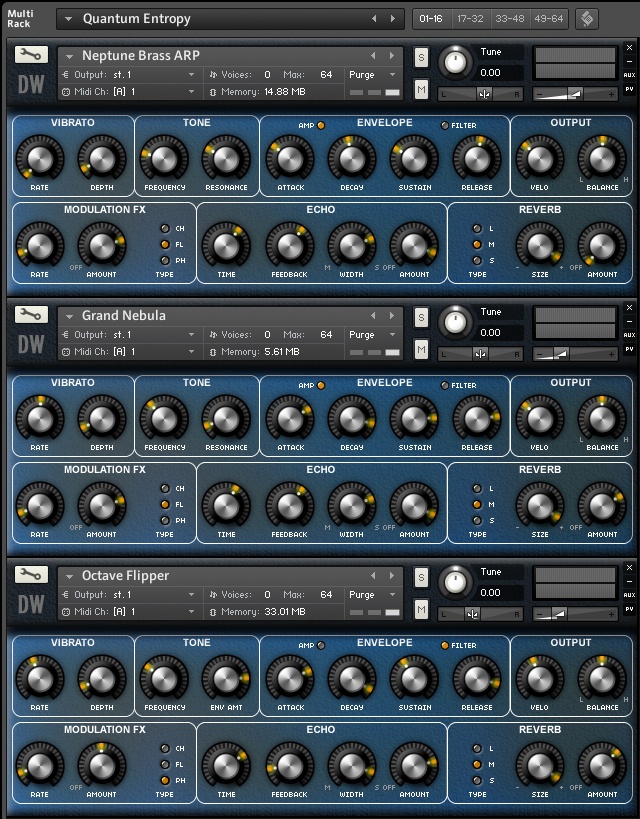Switch Octave Flipper envelope to AMP
The width and height of the screenshot is (640, 819).
point(320,645)
